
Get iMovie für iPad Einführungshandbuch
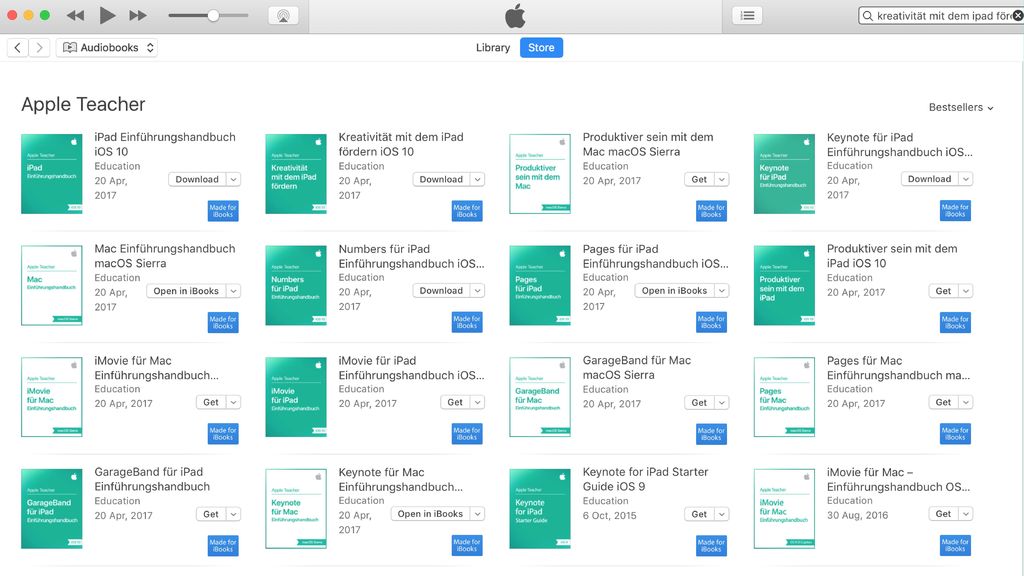455,402
